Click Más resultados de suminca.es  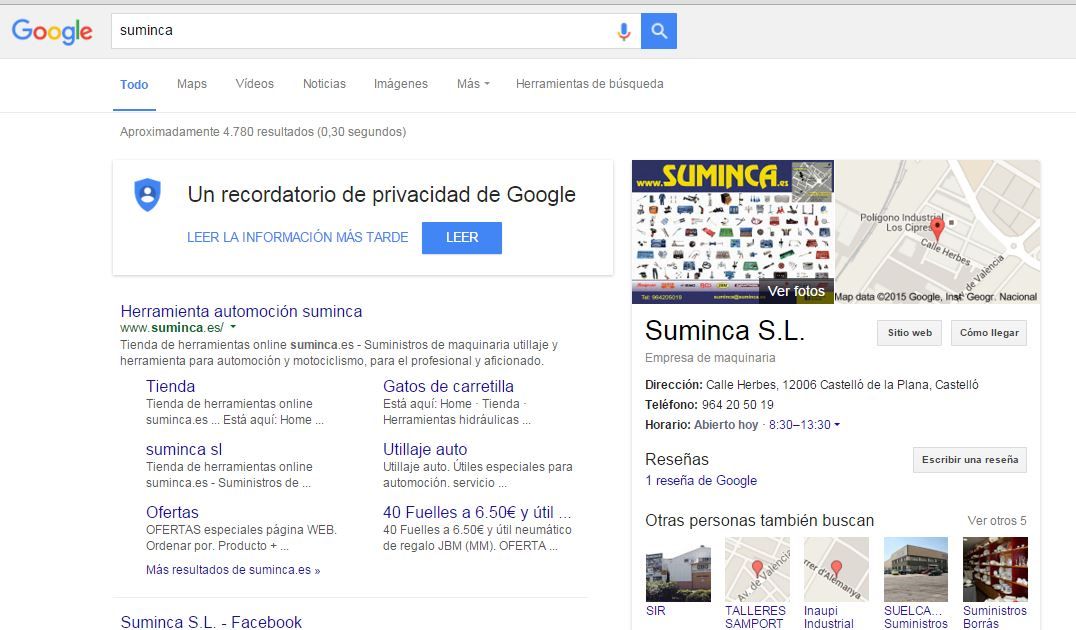(x=233, y=570)
